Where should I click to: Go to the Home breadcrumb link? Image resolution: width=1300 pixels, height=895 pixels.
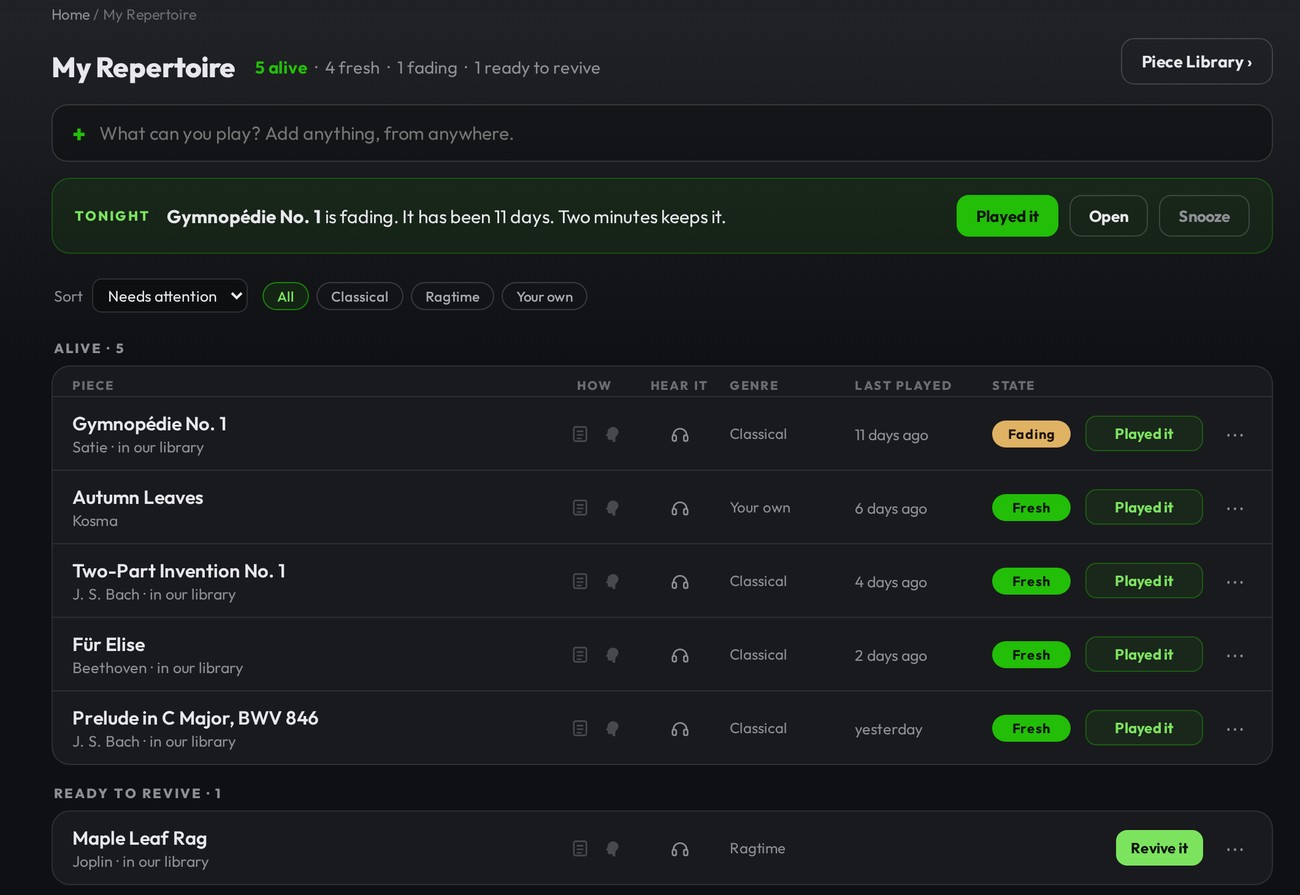pos(71,14)
